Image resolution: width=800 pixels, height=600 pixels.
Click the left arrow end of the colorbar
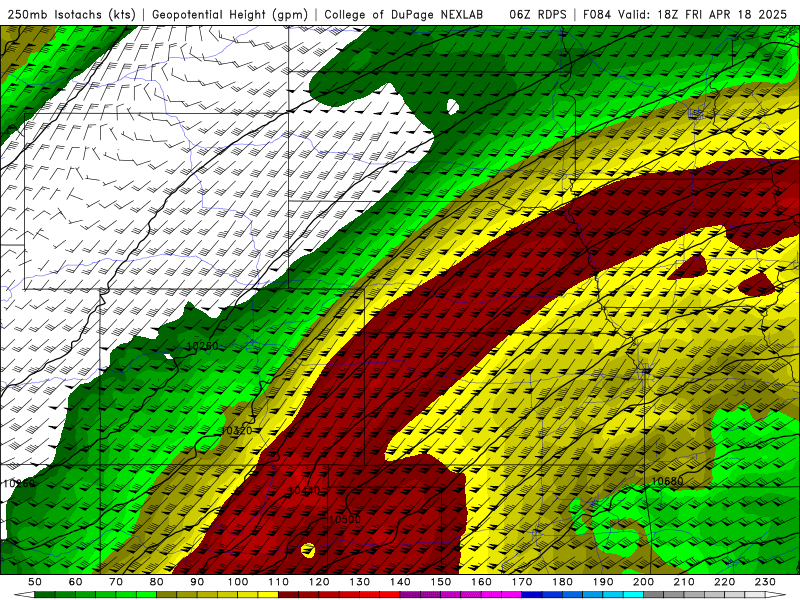pos(24,595)
